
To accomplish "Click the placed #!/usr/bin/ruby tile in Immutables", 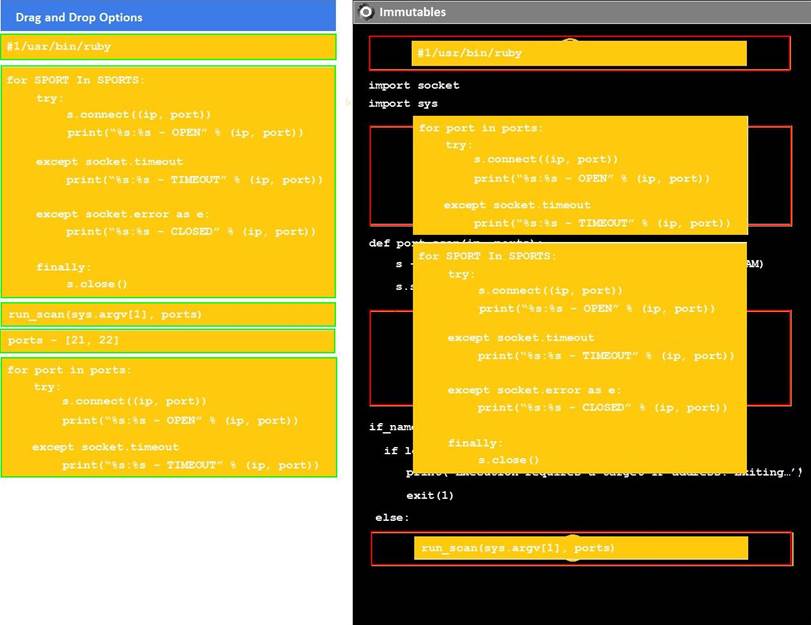I will (x=579, y=53).
